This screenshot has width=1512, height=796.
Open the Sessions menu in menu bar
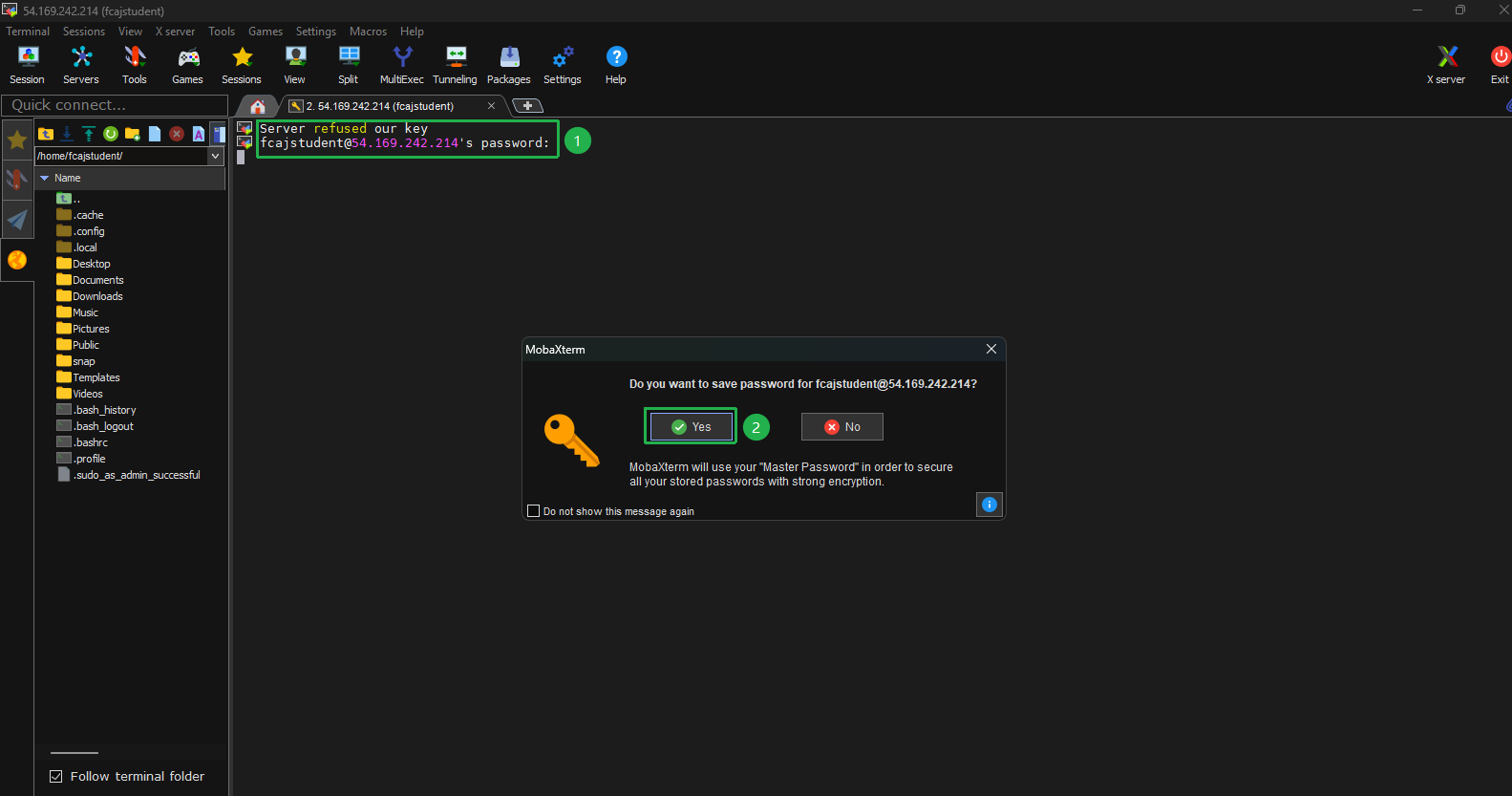[x=84, y=32]
